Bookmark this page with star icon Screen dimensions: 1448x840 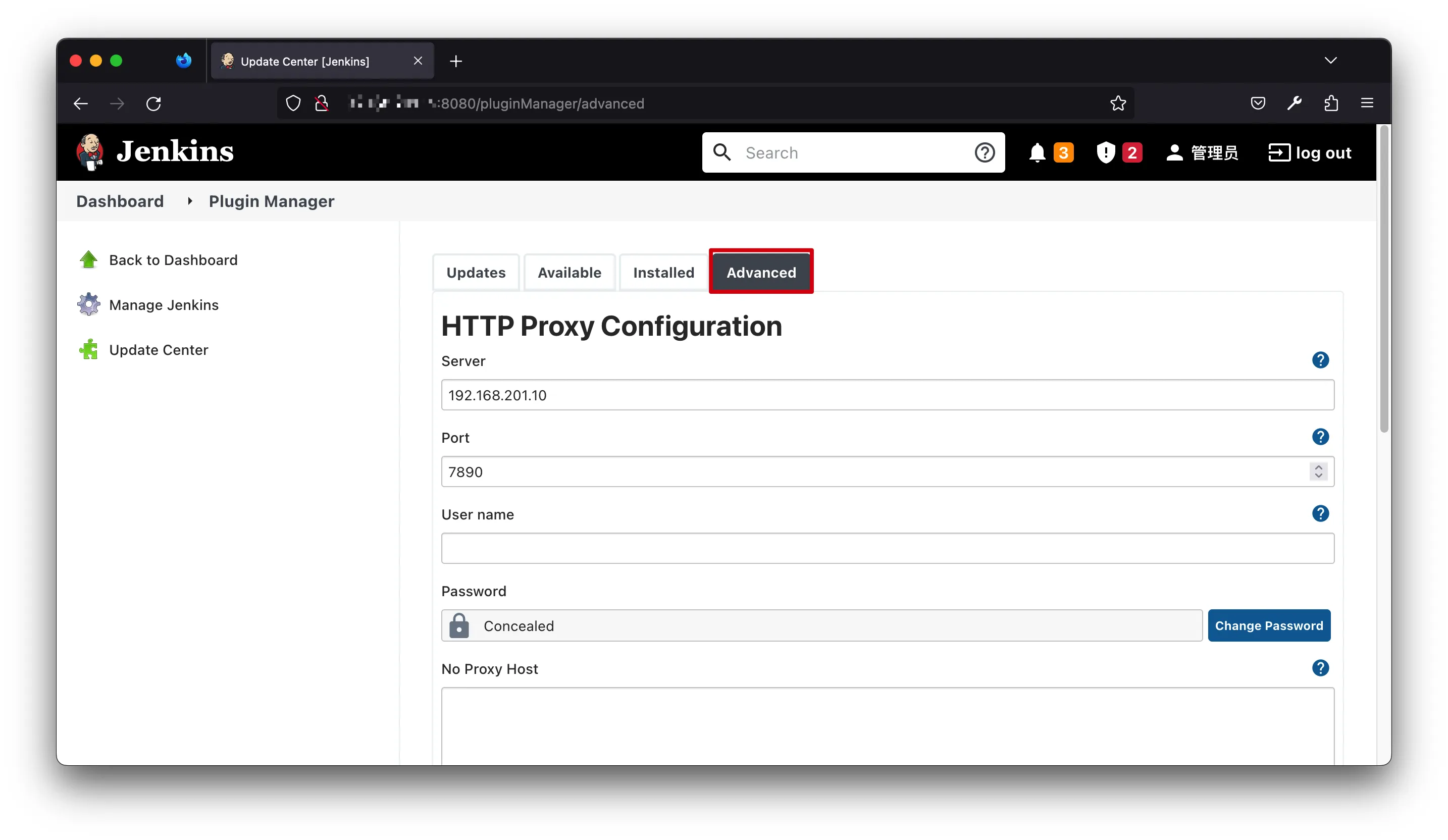1118,103
